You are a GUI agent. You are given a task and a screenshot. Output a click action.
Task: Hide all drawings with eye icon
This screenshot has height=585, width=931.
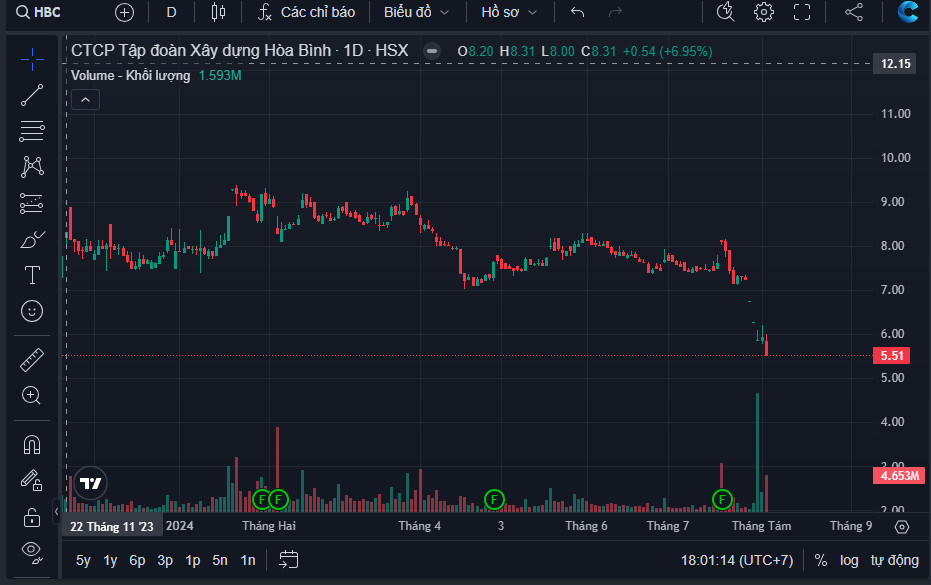[32, 549]
